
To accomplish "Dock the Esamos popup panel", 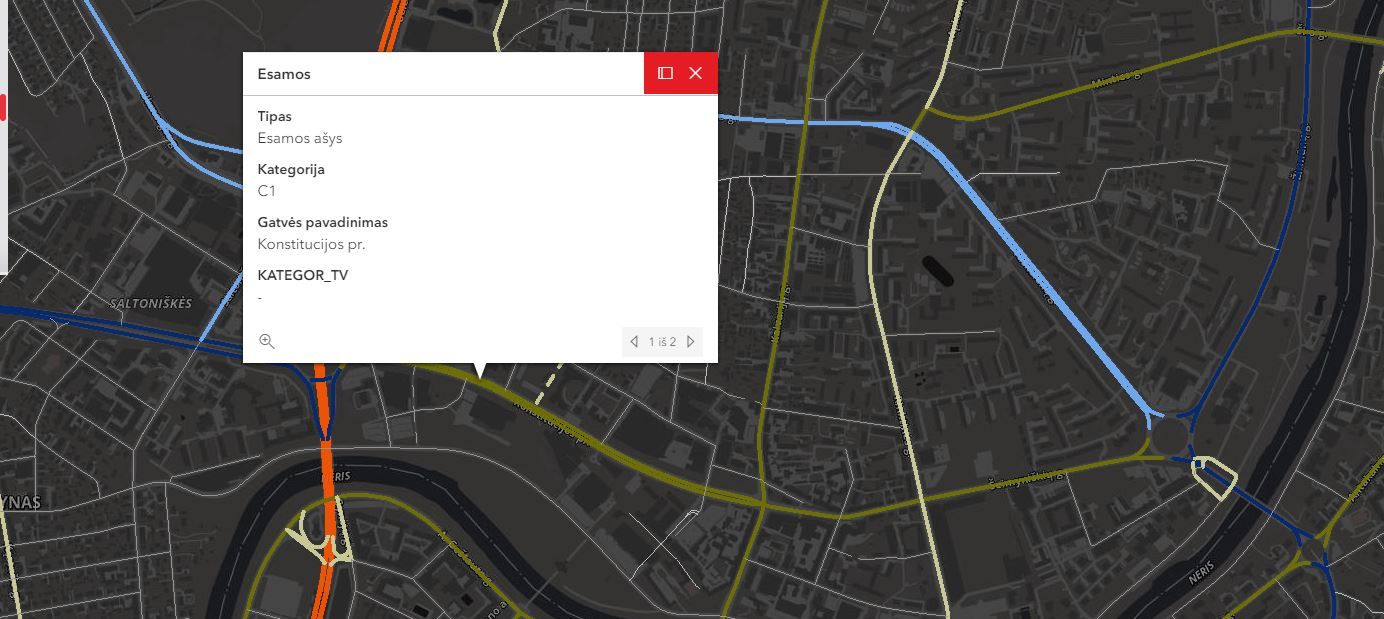I will tap(665, 73).
